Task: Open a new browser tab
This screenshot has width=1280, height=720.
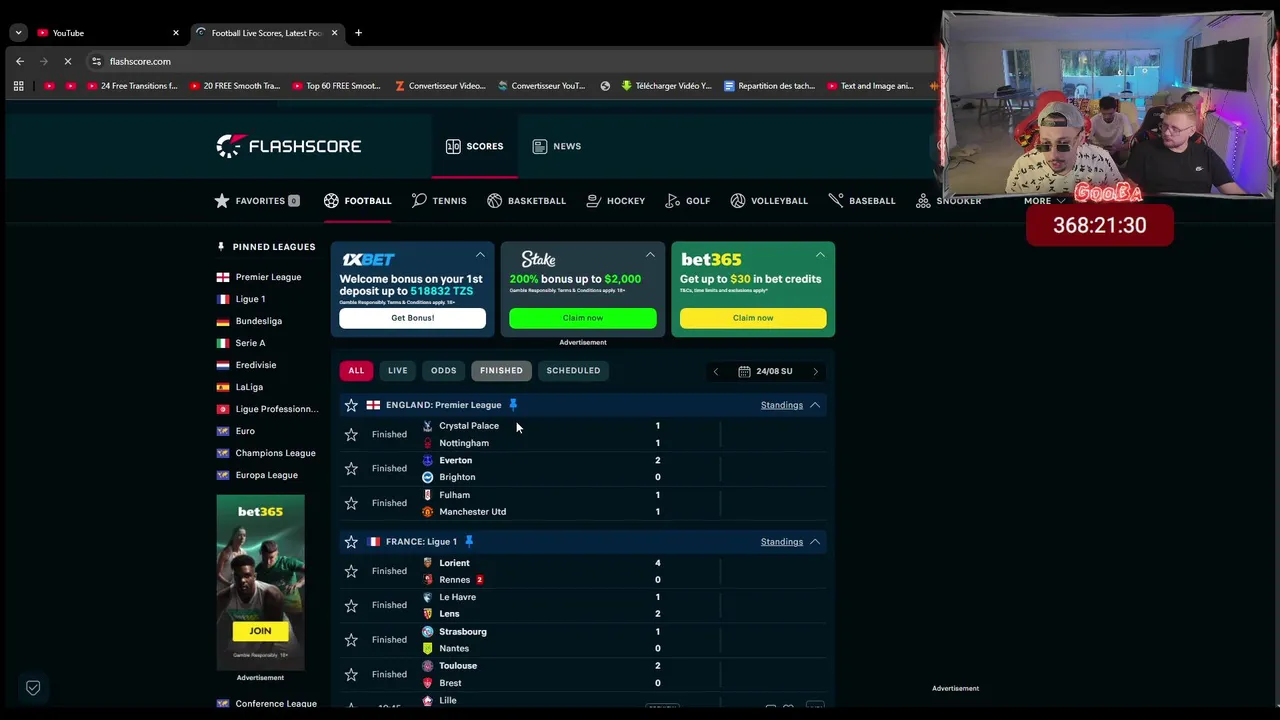Action: 358,33
